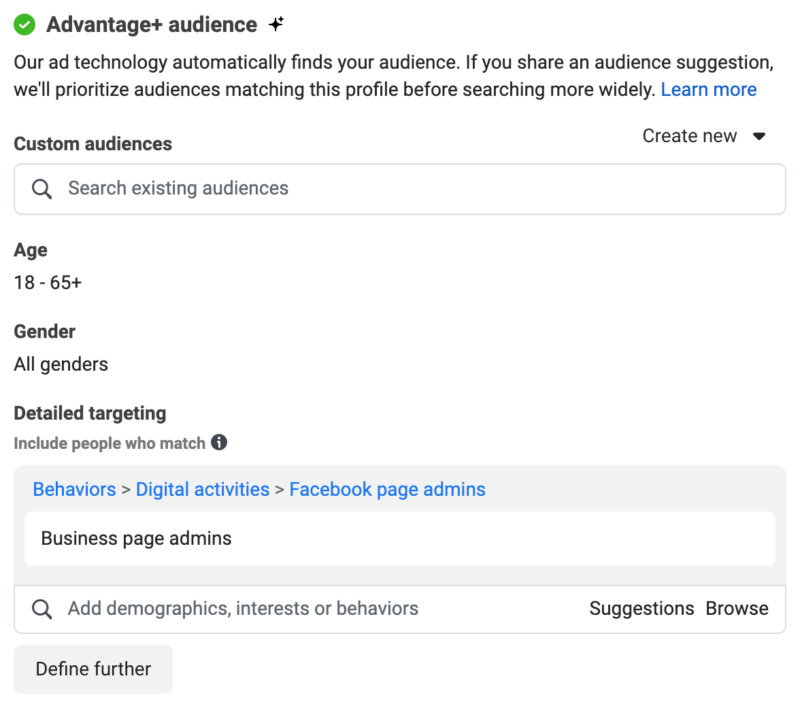Select the All genders value

tap(61, 364)
